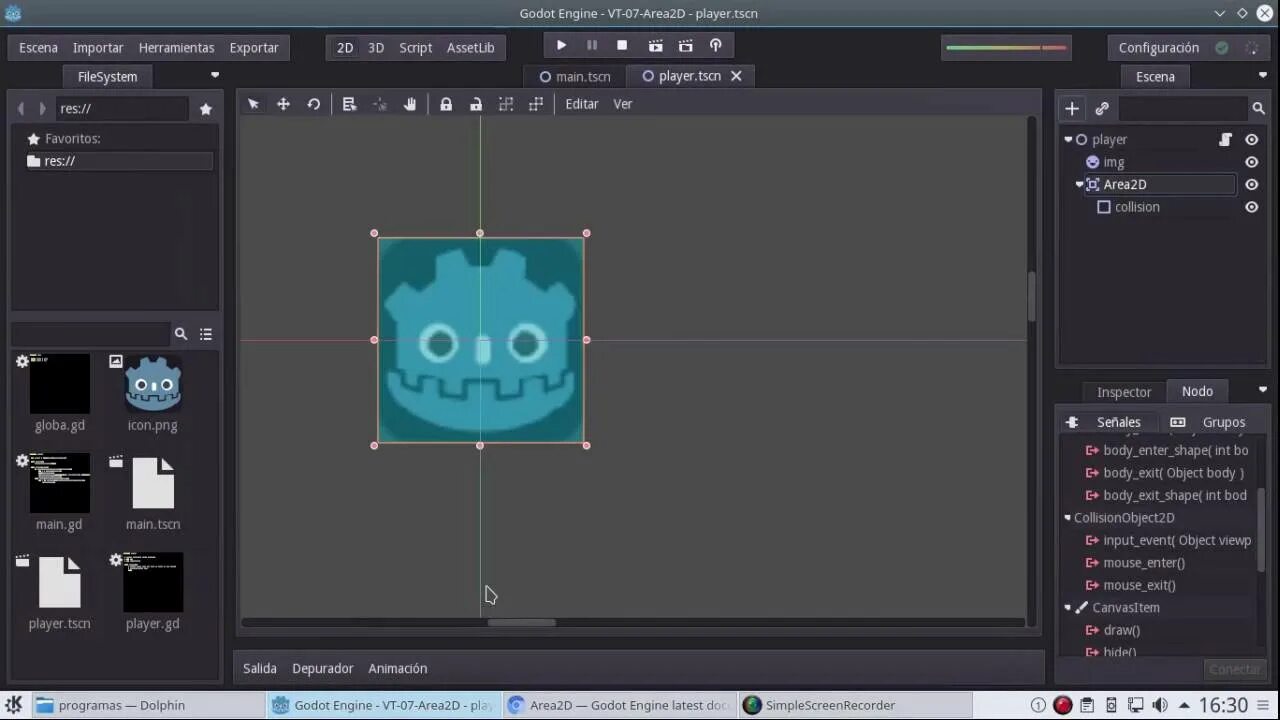The image size is (1280, 720).
Task: Click the list select tool icon
Action: [349, 104]
